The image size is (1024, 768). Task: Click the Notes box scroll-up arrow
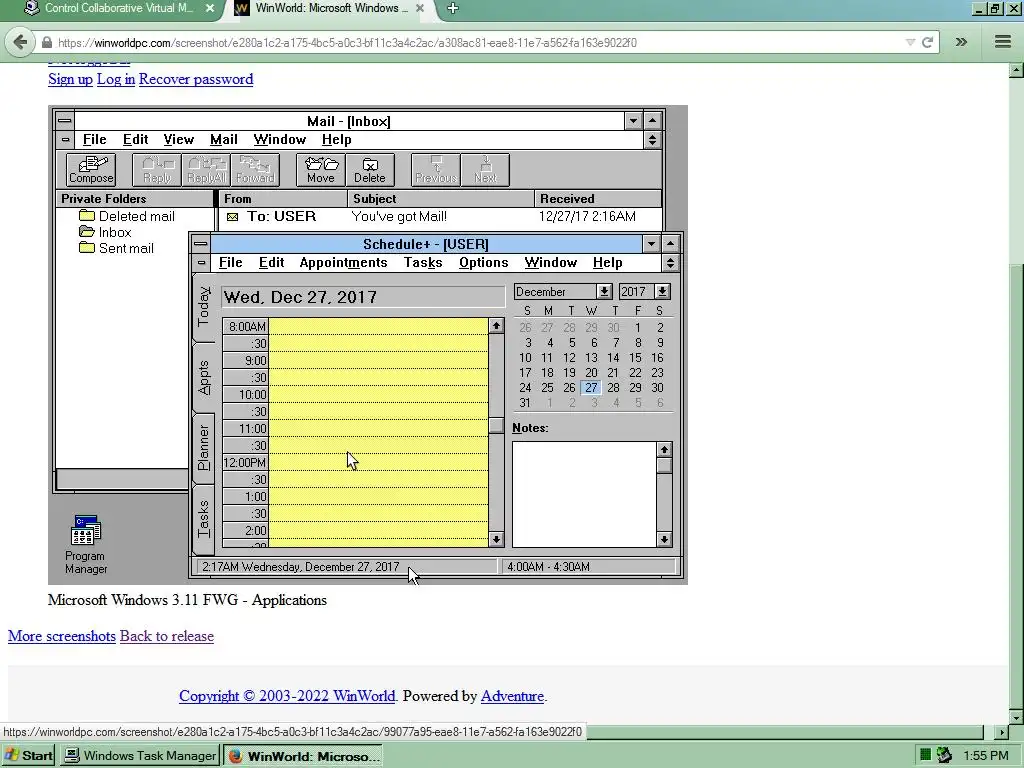(x=664, y=449)
